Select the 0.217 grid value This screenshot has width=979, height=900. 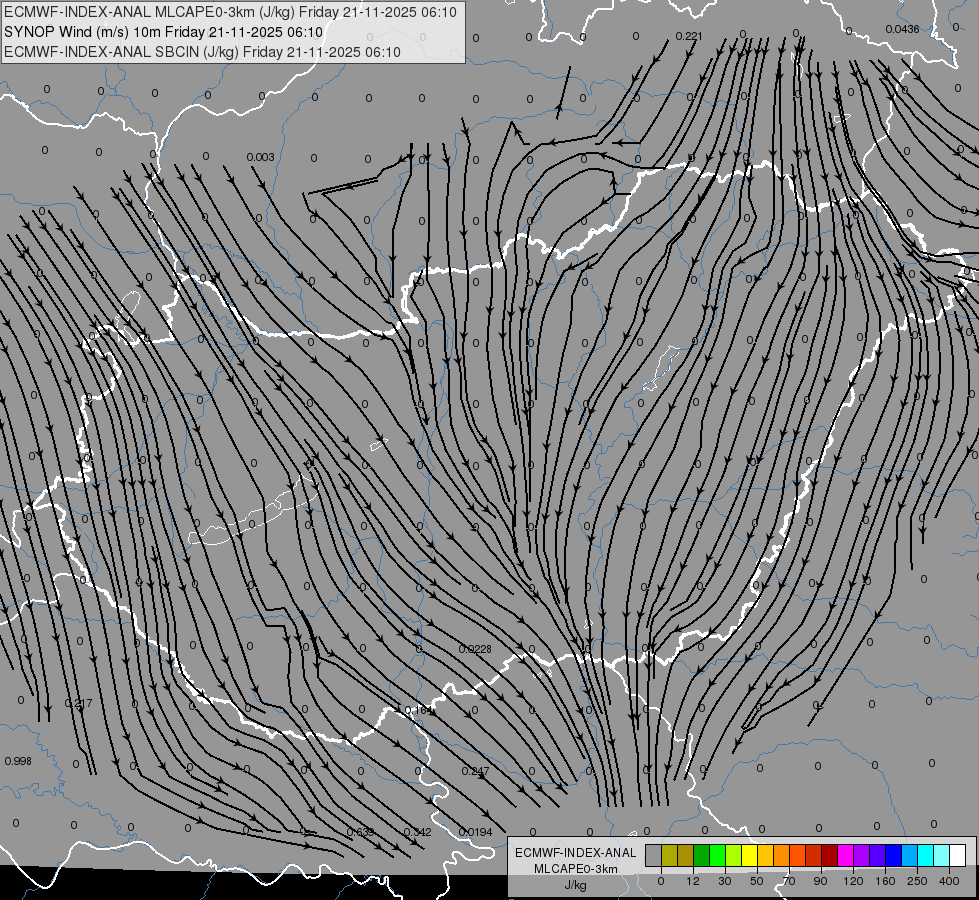tap(79, 703)
